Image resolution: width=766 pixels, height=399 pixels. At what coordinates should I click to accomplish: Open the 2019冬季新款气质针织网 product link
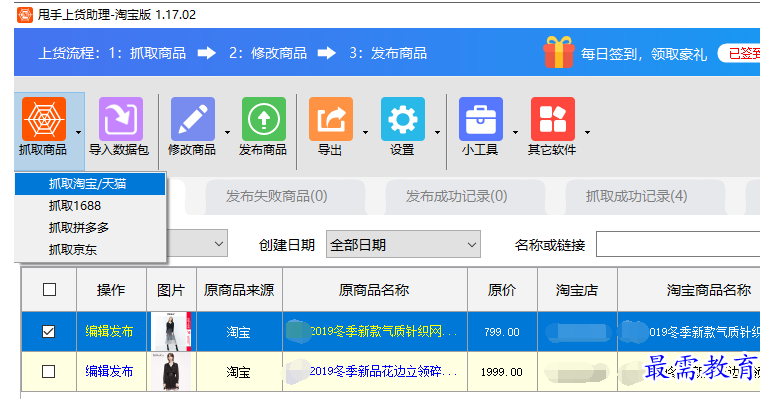383,331
